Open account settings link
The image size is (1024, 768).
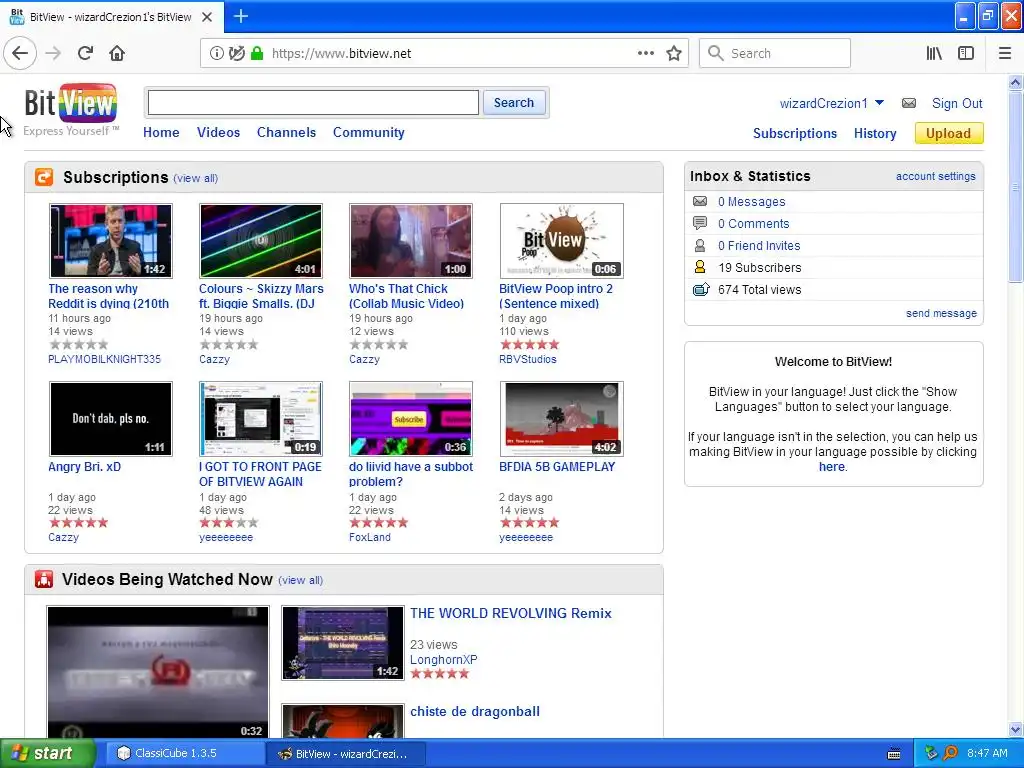tap(935, 176)
